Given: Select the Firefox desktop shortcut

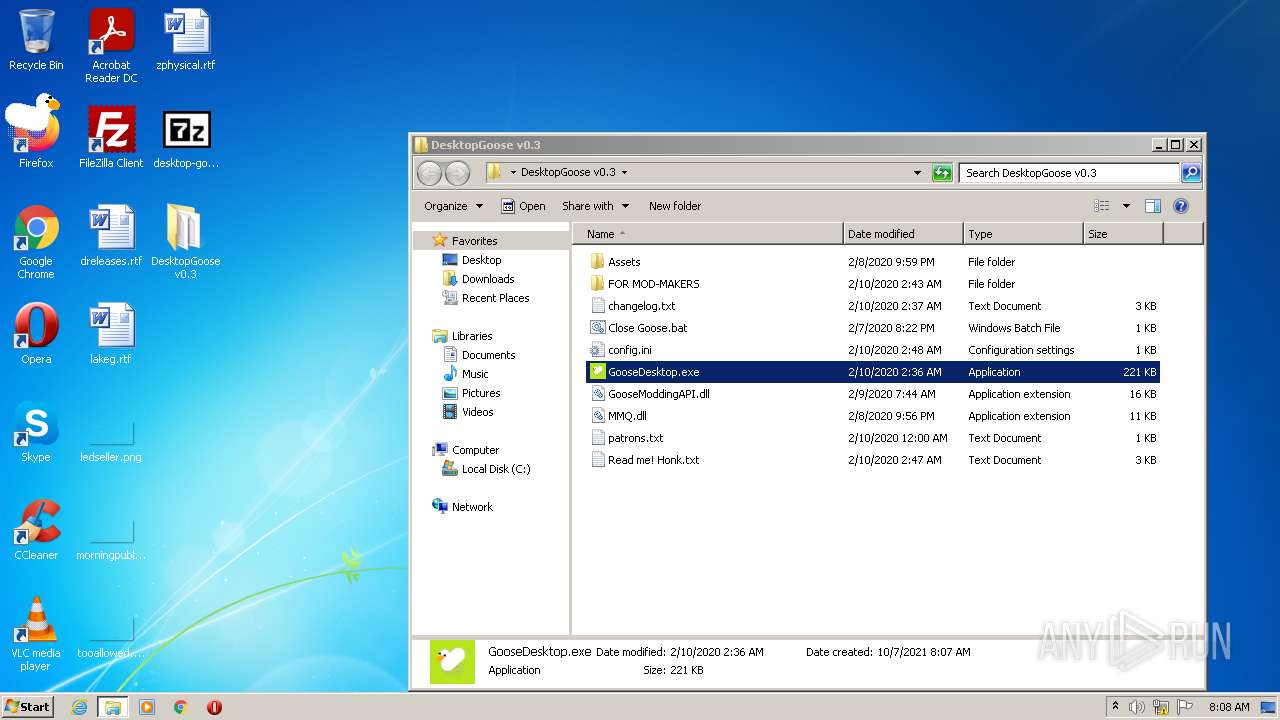Looking at the screenshot, I should 36,133.
